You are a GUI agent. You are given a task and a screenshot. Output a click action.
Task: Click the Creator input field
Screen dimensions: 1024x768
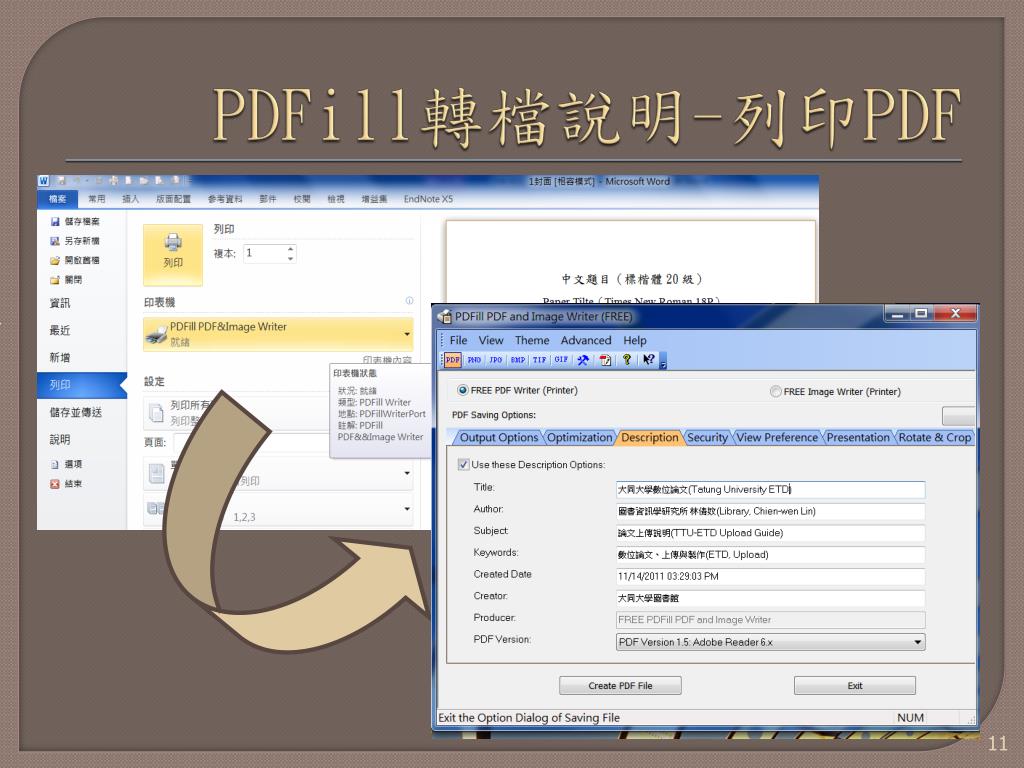tap(771, 598)
